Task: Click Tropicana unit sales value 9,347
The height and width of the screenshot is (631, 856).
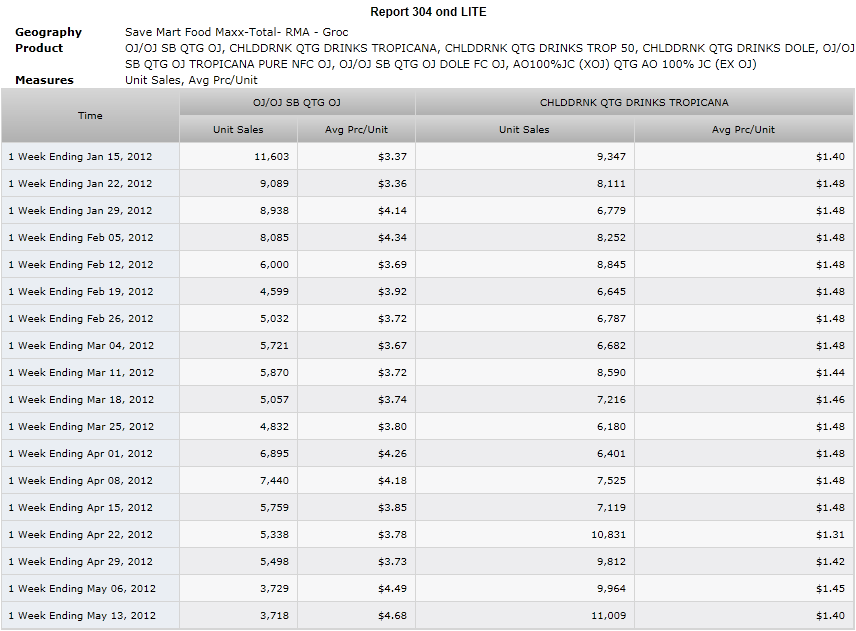Action: tap(611, 157)
